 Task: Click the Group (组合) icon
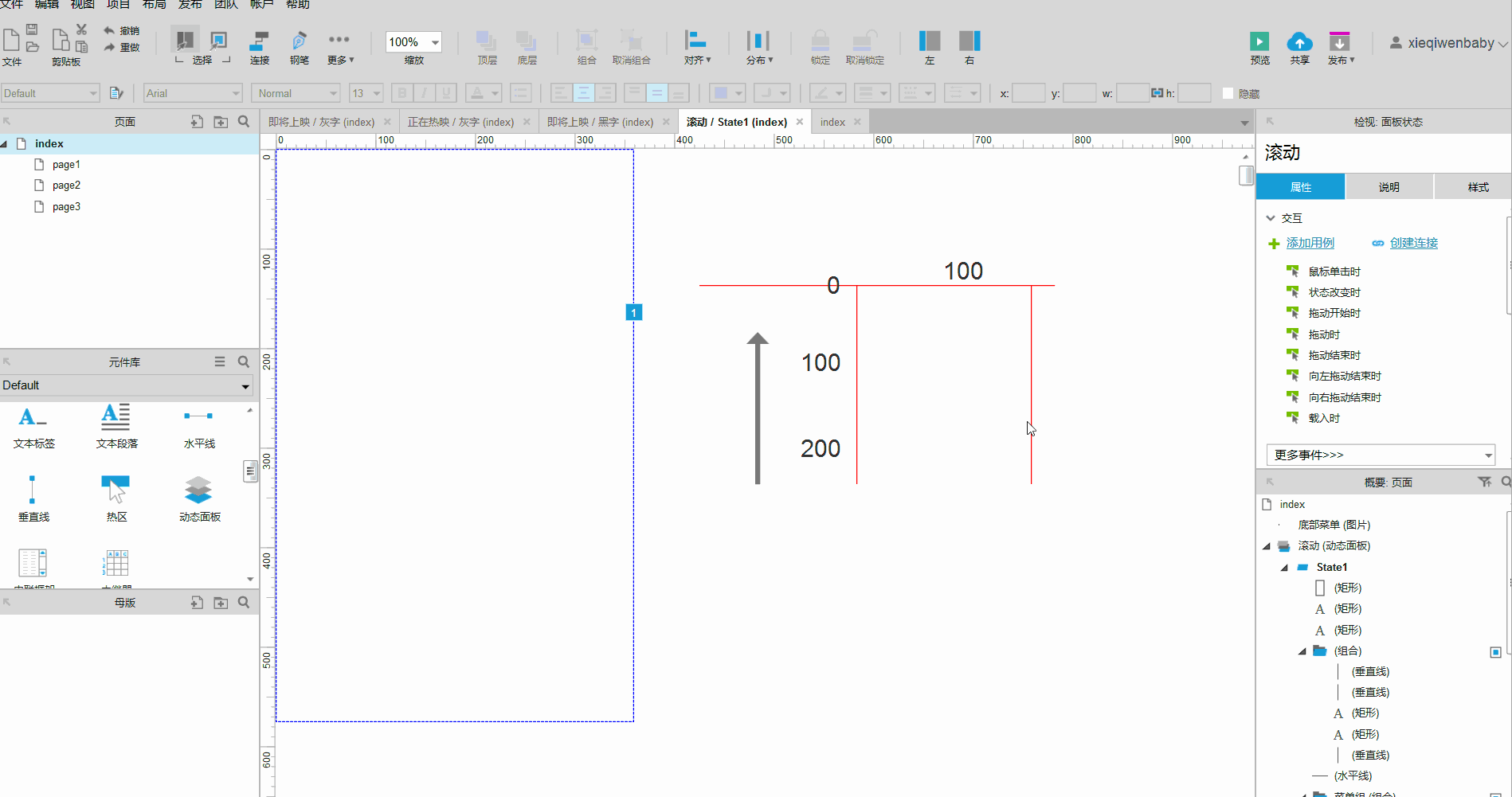click(586, 41)
